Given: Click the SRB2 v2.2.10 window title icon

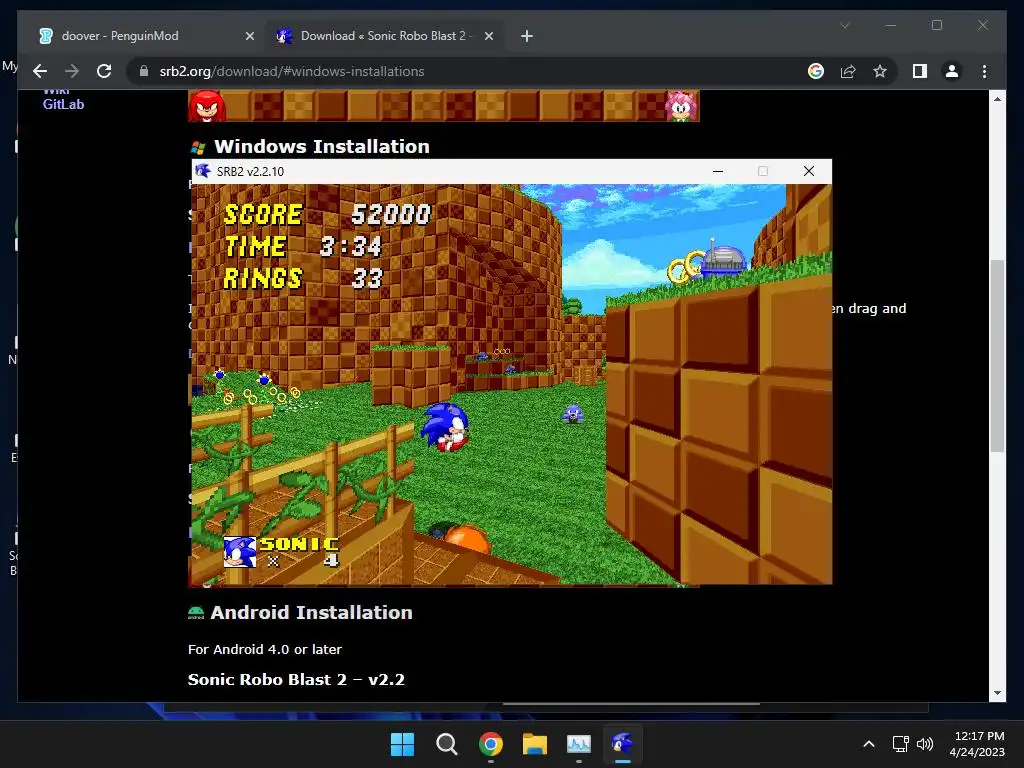Looking at the screenshot, I should tap(203, 171).
